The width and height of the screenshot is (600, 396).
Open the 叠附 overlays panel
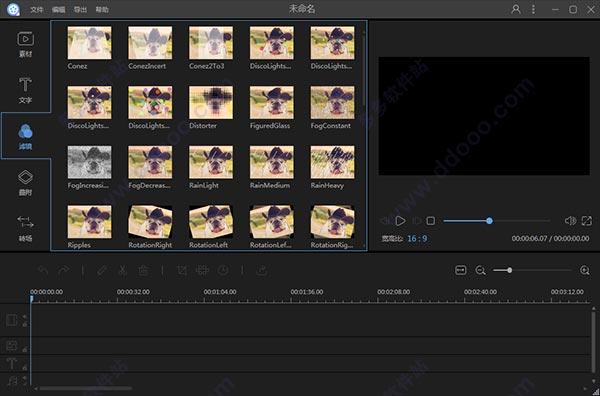tap(25, 183)
